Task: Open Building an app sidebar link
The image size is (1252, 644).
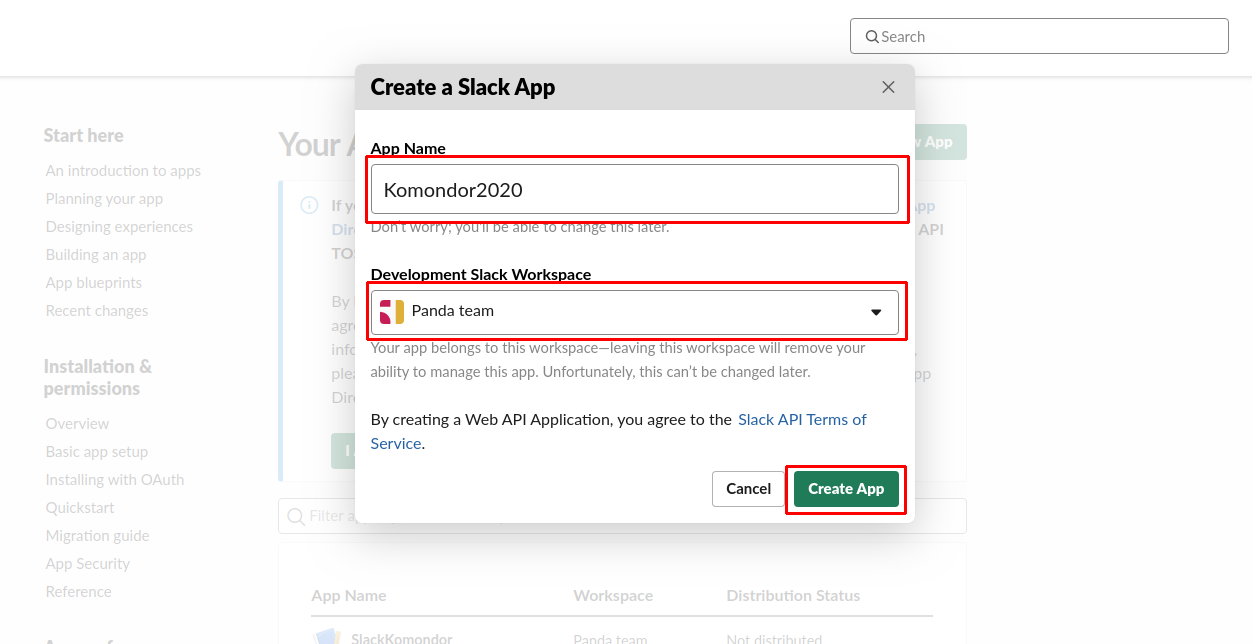Action: click(x=96, y=255)
